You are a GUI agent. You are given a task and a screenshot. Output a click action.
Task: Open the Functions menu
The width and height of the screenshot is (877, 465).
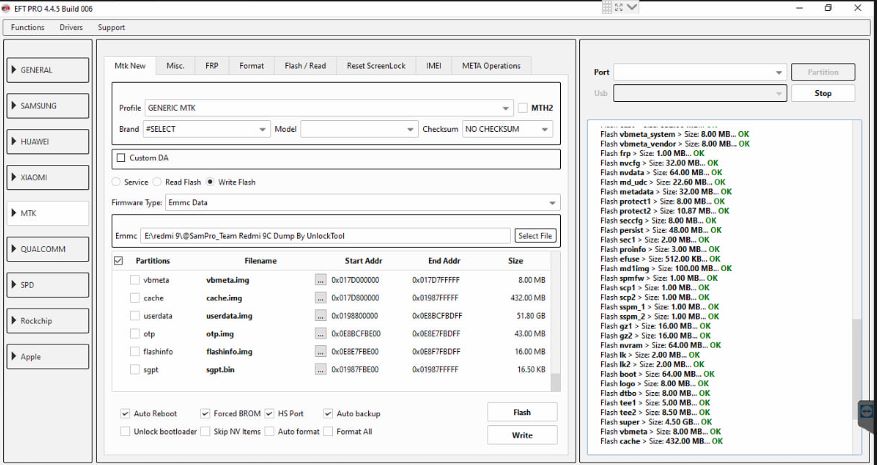(x=27, y=27)
